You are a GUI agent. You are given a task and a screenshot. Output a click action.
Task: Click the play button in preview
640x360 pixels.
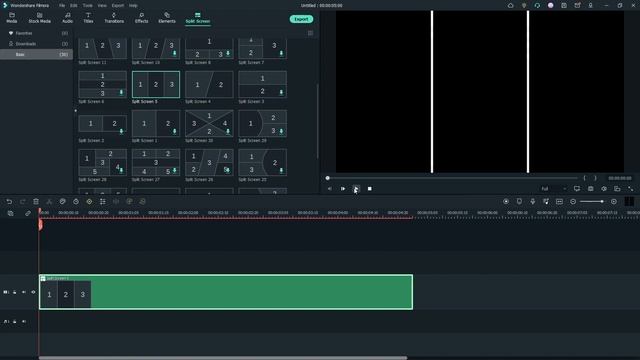[x=356, y=189]
